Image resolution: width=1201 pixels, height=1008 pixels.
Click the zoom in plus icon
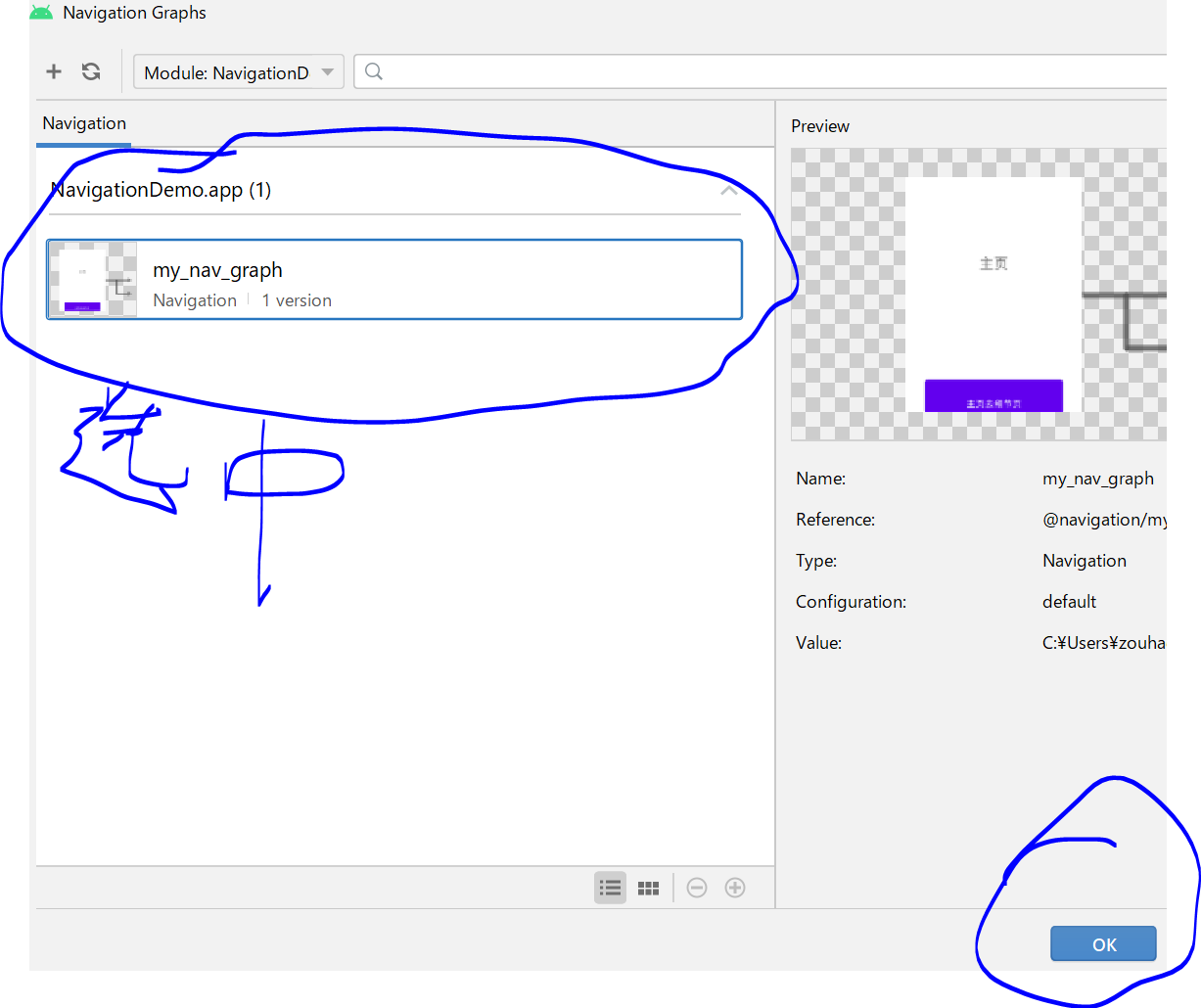tap(735, 888)
